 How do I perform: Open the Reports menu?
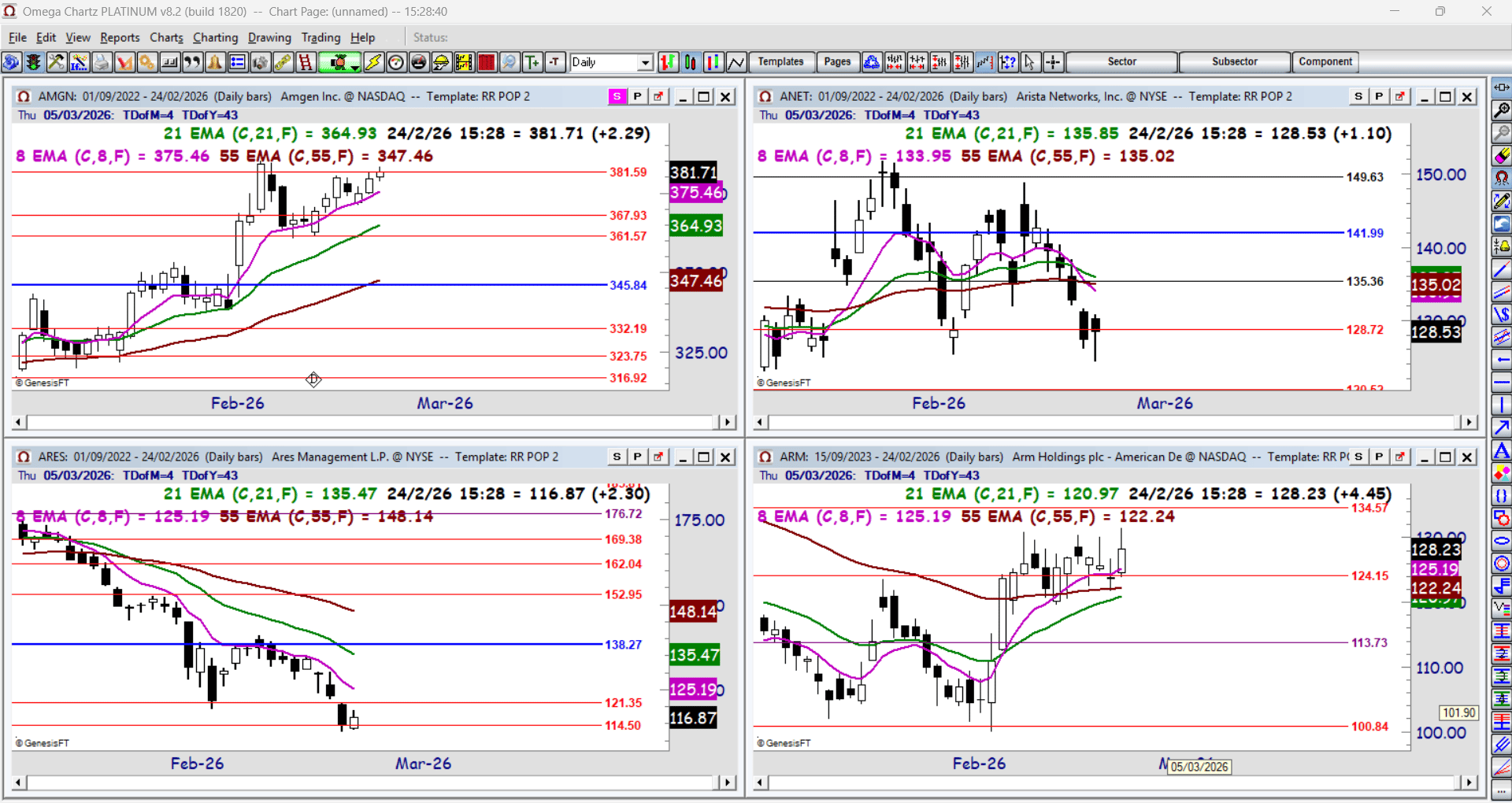coord(120,38)
